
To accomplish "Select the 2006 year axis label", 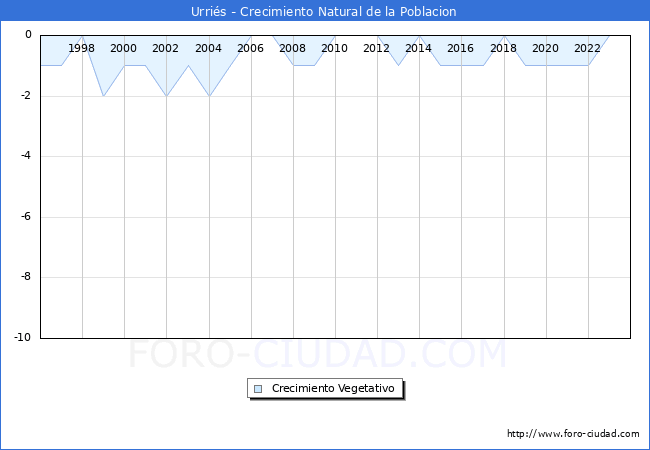I will [x=250, y=48].
